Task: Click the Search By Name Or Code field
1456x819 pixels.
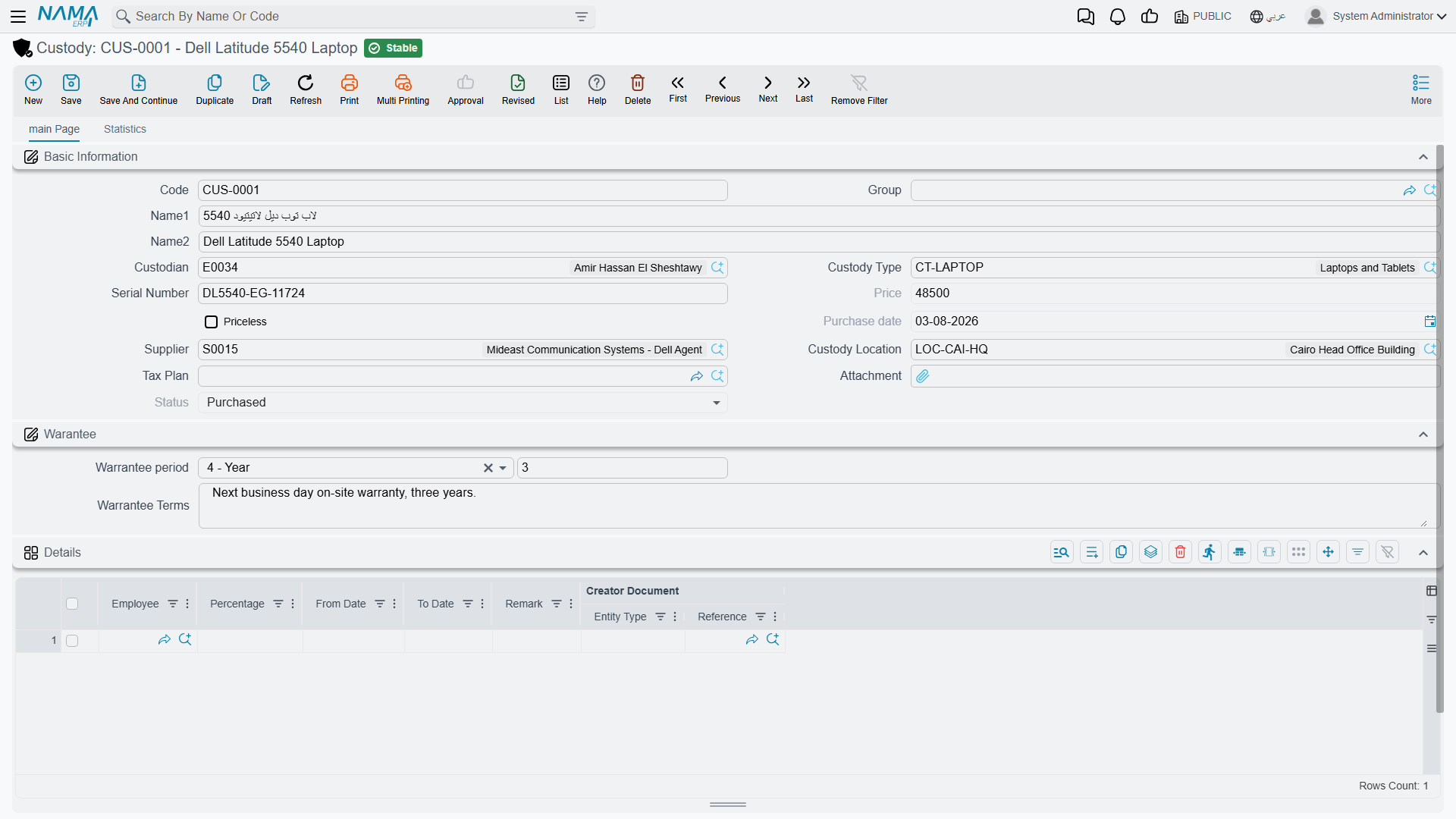Action: [353, 17]
